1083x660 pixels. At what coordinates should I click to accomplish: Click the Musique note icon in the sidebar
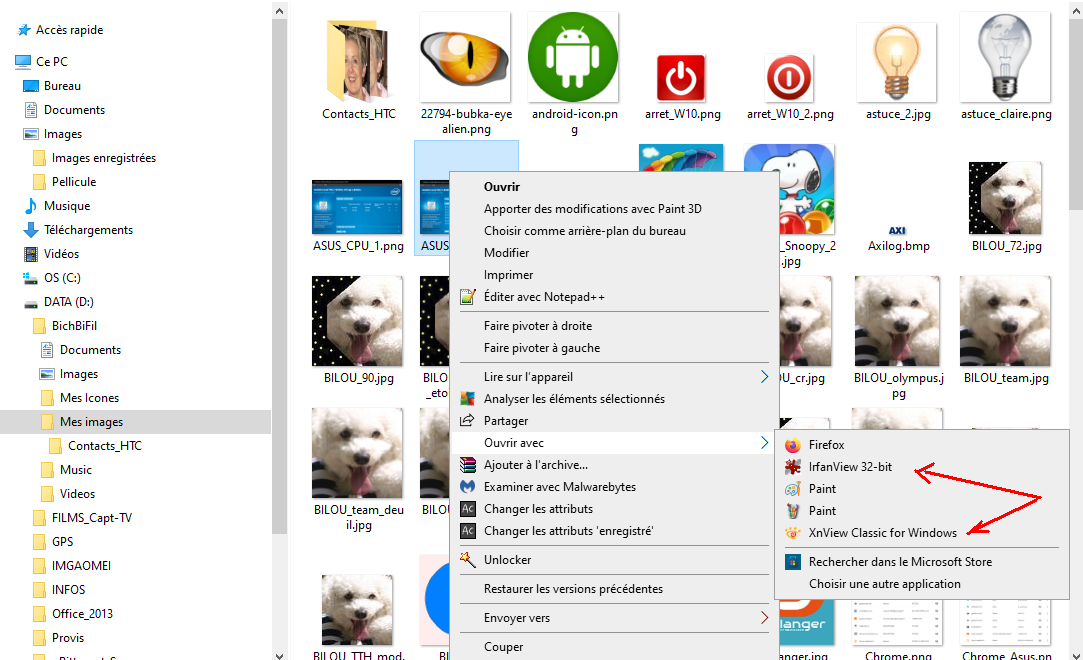[31, 206]
